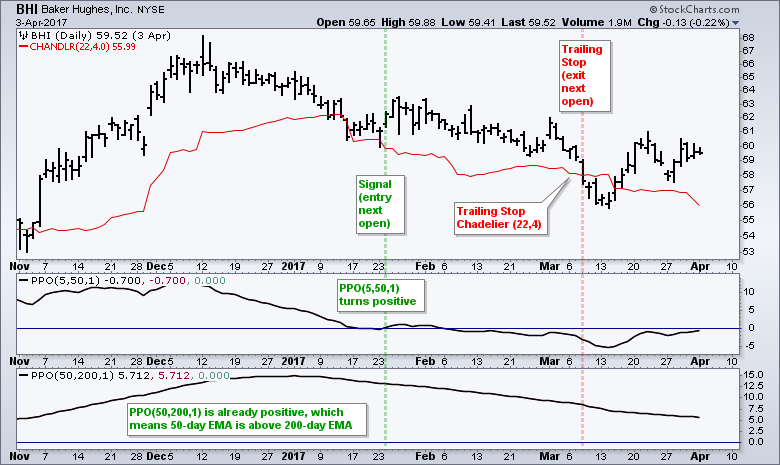Click the 3-Apr-2017 date label
Viewport: 780px width, 465px height.
[x=41, y=23]
